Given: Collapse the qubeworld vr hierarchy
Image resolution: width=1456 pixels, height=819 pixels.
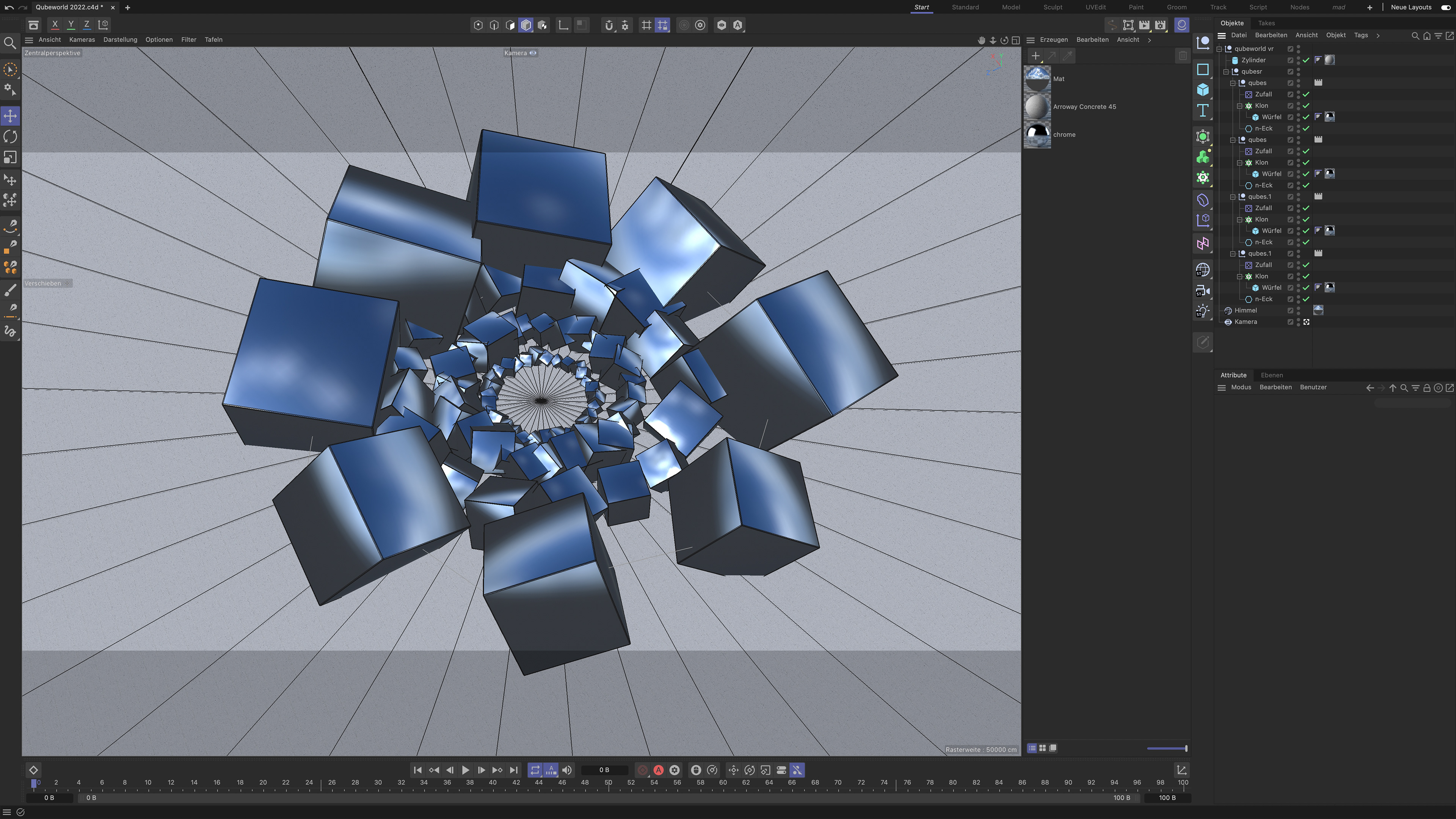Looking at the screenshot, I should click(x=1219, y=49).
